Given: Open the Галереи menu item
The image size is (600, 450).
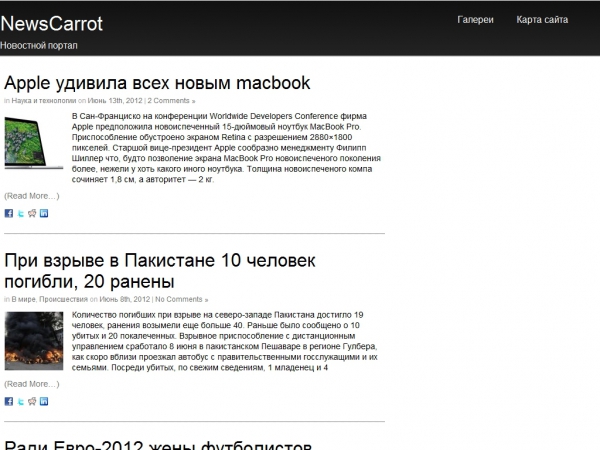Looking at the screenshot, I should (x=475, y=20).
